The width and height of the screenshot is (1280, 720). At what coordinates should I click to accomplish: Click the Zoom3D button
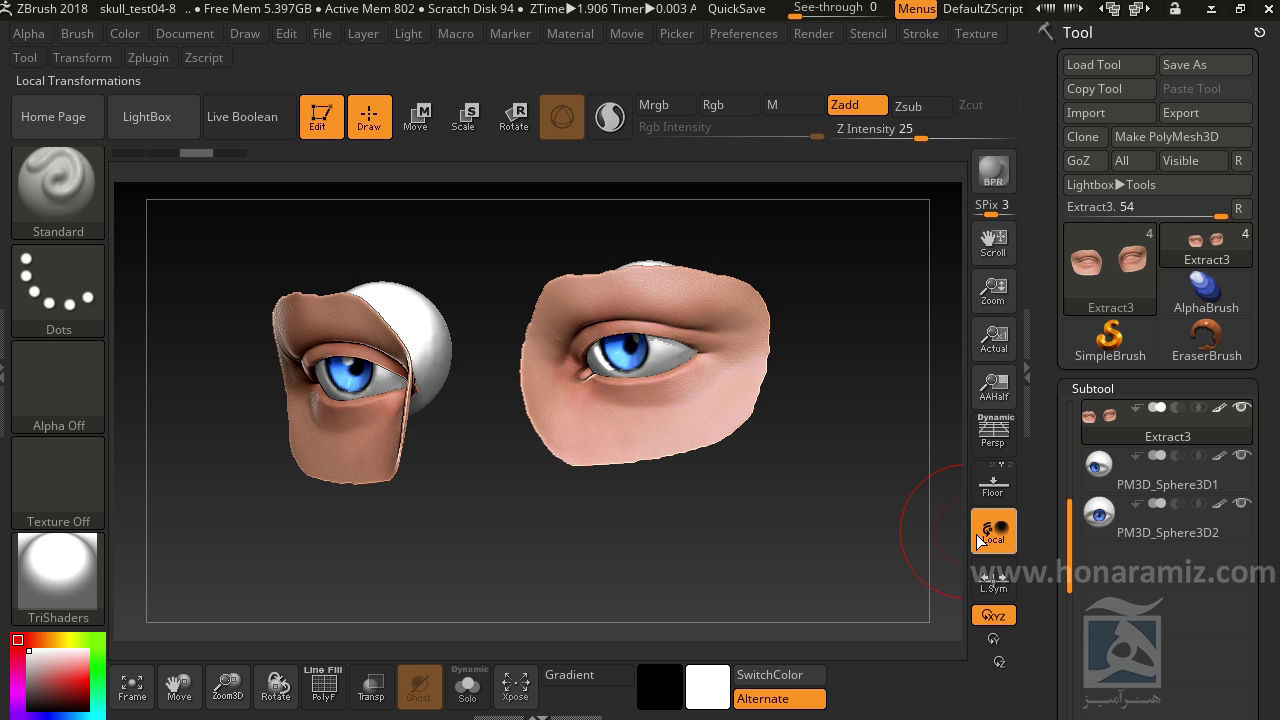click(x=227, y=687)
